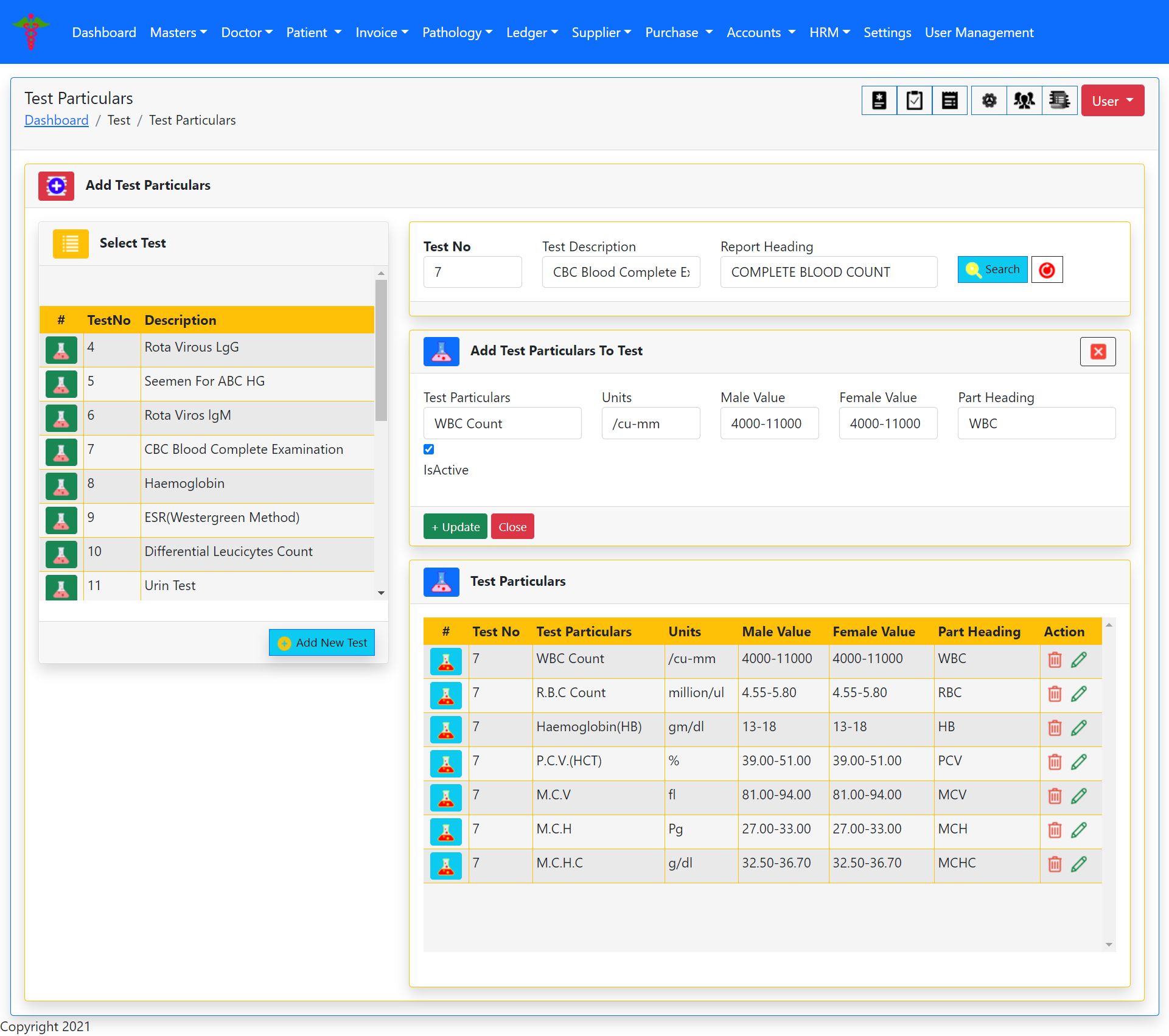Click the checklist clipboard icon in header

[x=914, y=100]
